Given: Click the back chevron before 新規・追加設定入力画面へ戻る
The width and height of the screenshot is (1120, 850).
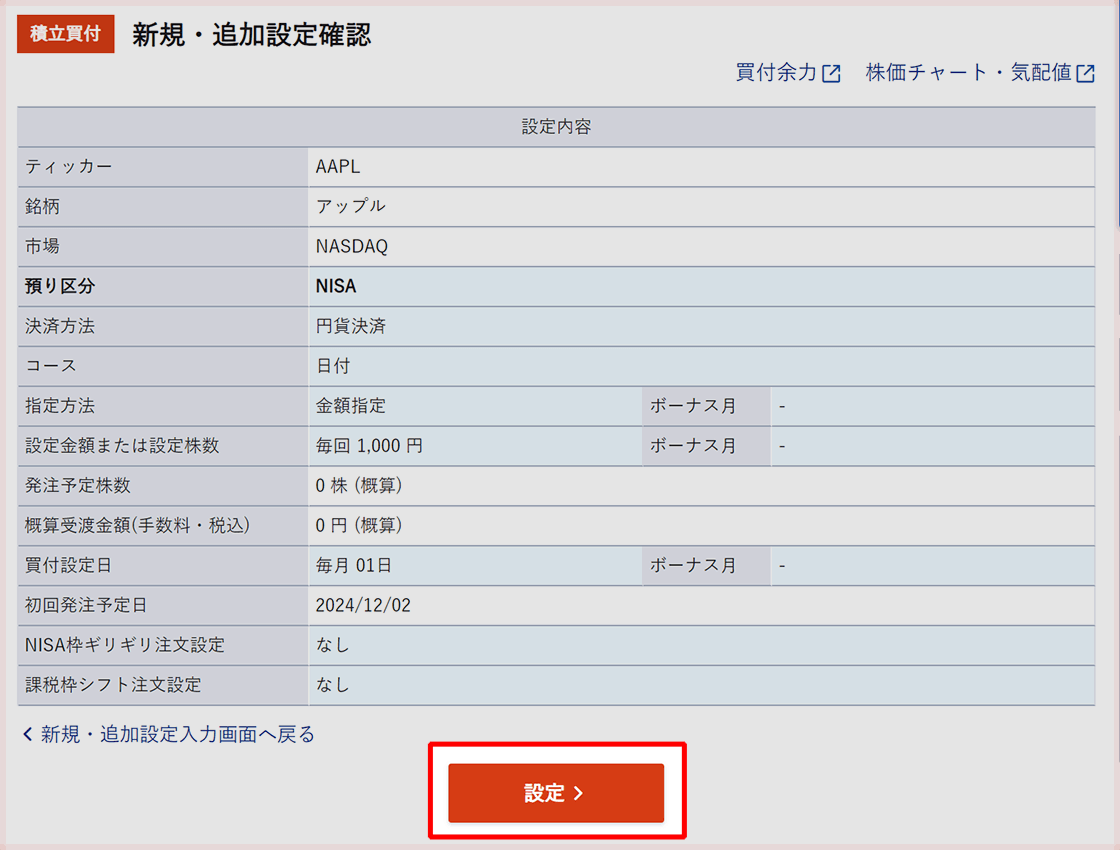Looking at the screenshot, I should click(28, 734).
